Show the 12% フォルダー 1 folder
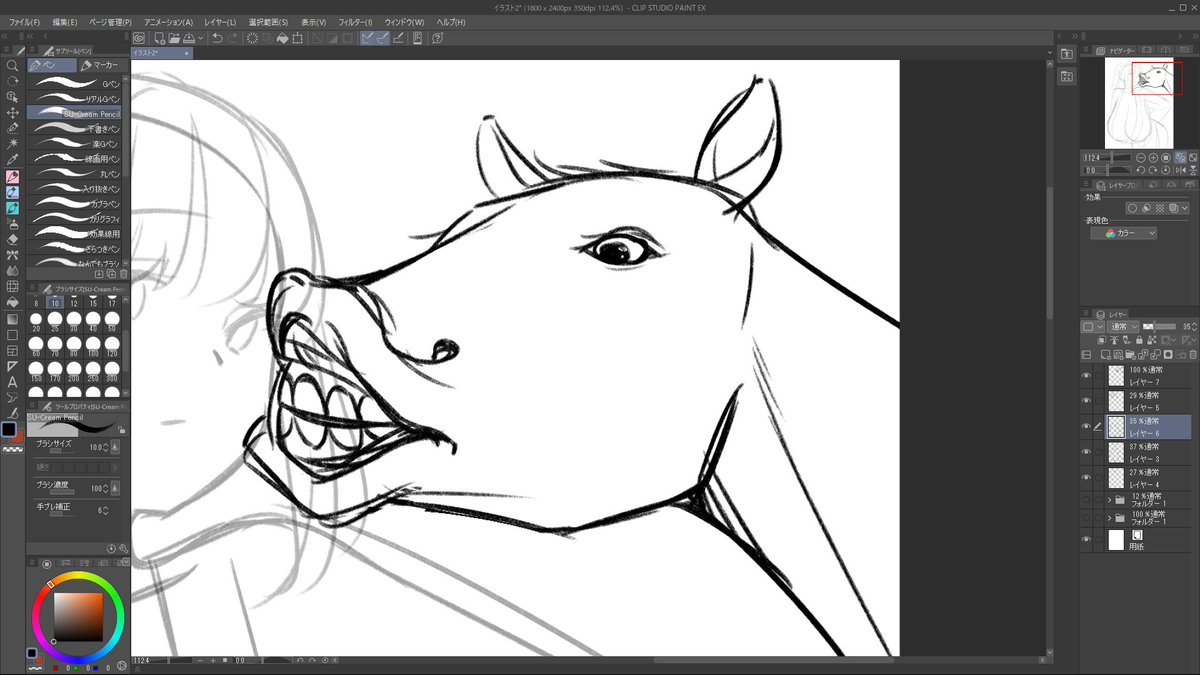Viewport: 1200px width, 675px height. 1087,499
